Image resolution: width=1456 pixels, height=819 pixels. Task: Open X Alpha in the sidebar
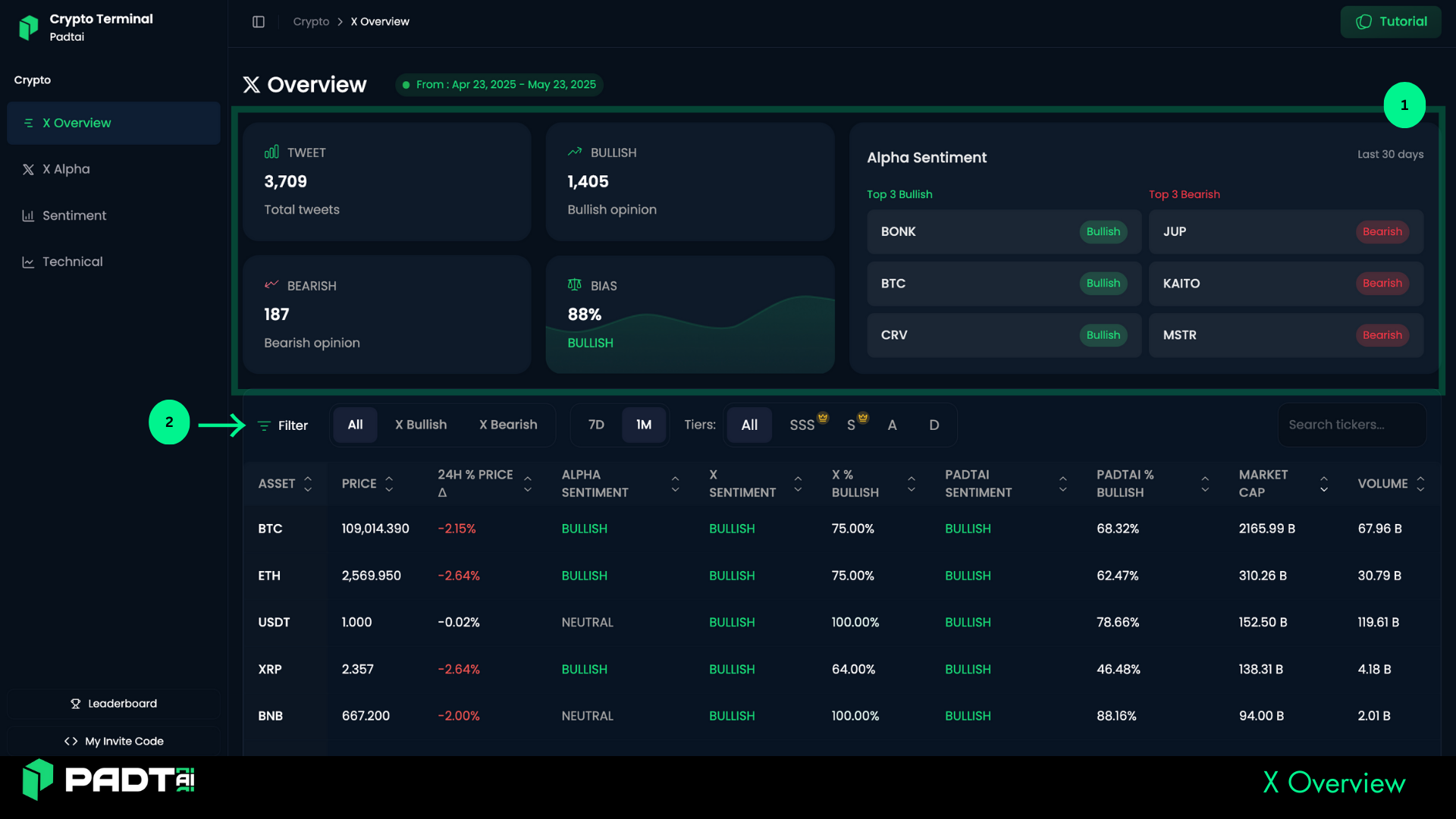(66, 169)
